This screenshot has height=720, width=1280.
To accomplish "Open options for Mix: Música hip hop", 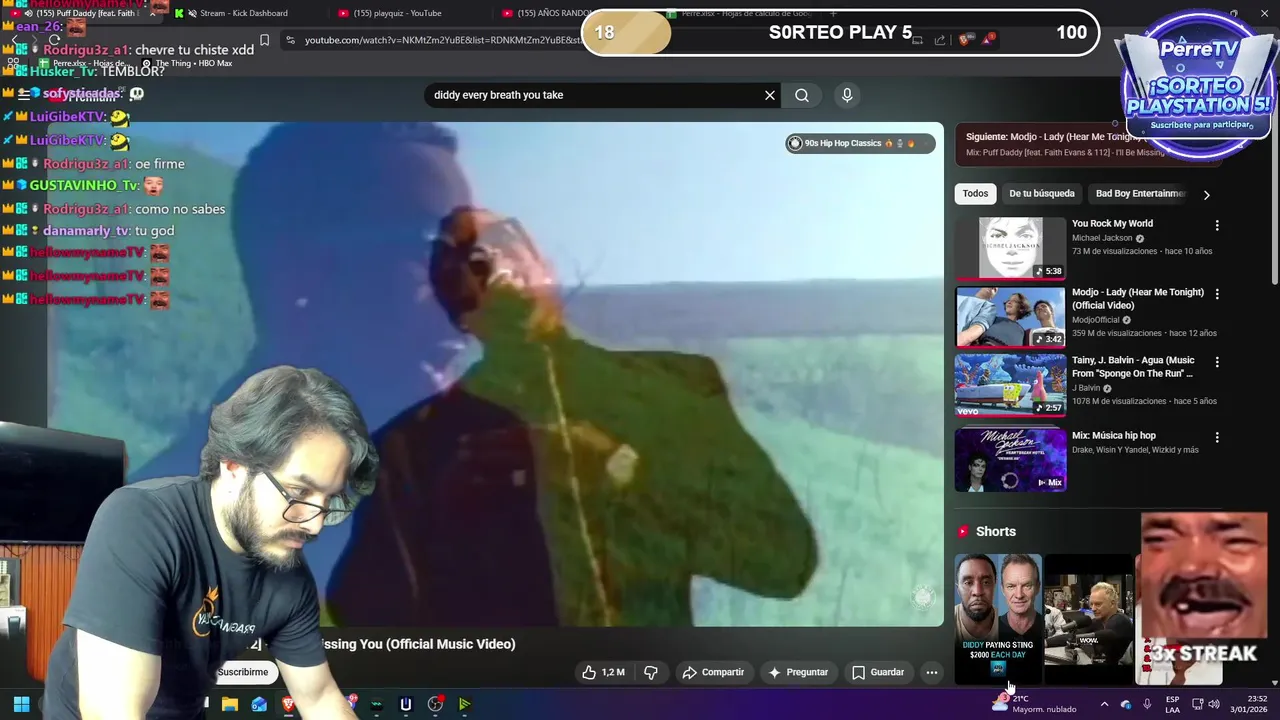I will click(1217, 437).
